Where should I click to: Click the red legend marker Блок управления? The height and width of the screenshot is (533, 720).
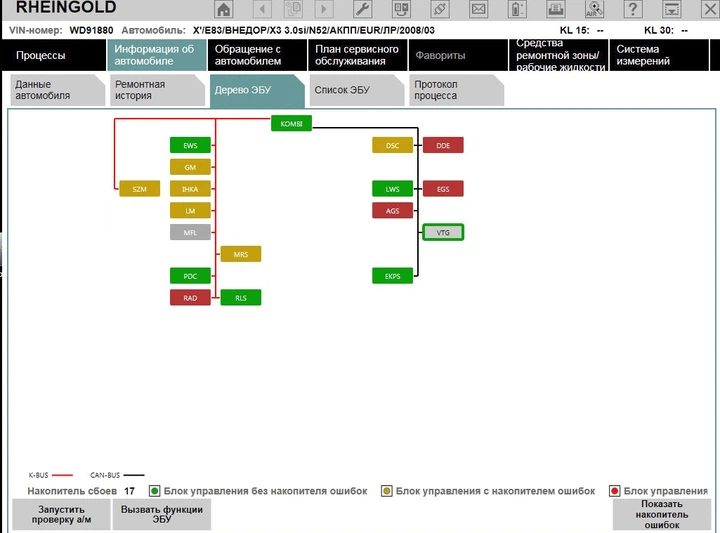(614, 491)
